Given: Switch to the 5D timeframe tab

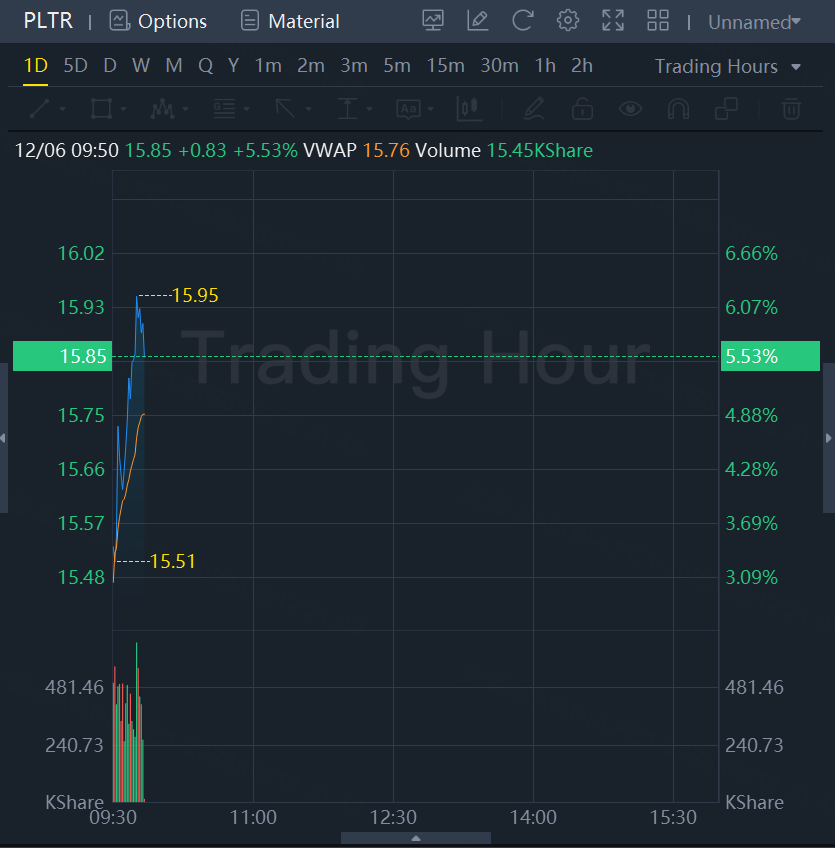Looking at the screenshot, I should [x=75, y=66].
